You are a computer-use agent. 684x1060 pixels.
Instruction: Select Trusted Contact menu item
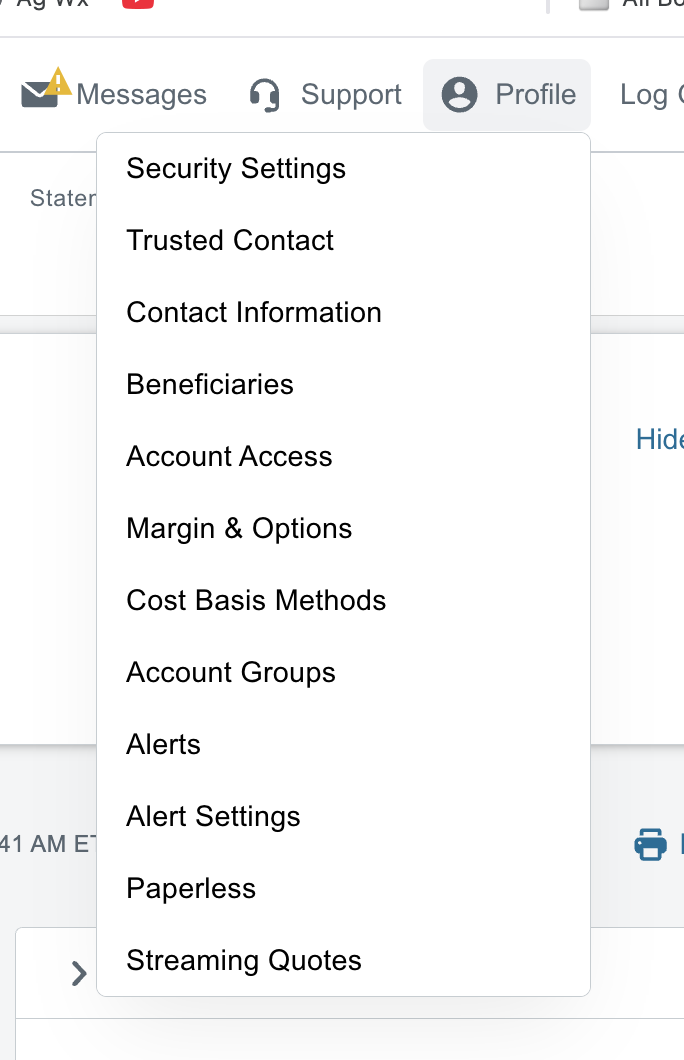pyautogui.click(x=230, y=240)
